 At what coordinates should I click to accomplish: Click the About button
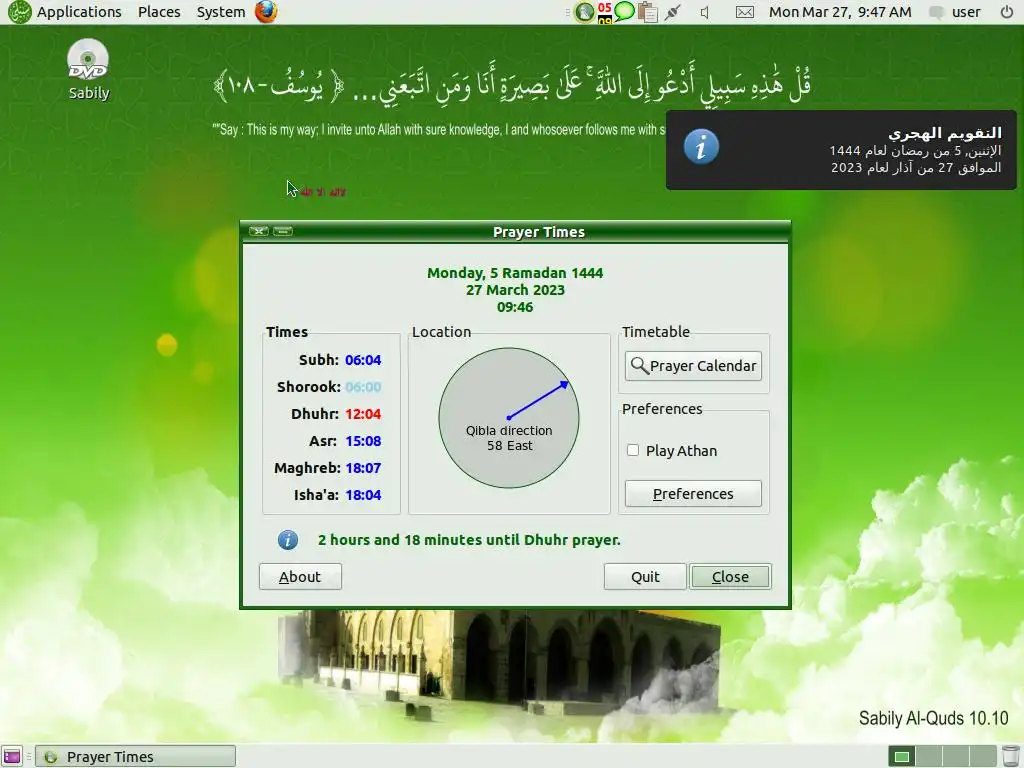pos(300,577)
